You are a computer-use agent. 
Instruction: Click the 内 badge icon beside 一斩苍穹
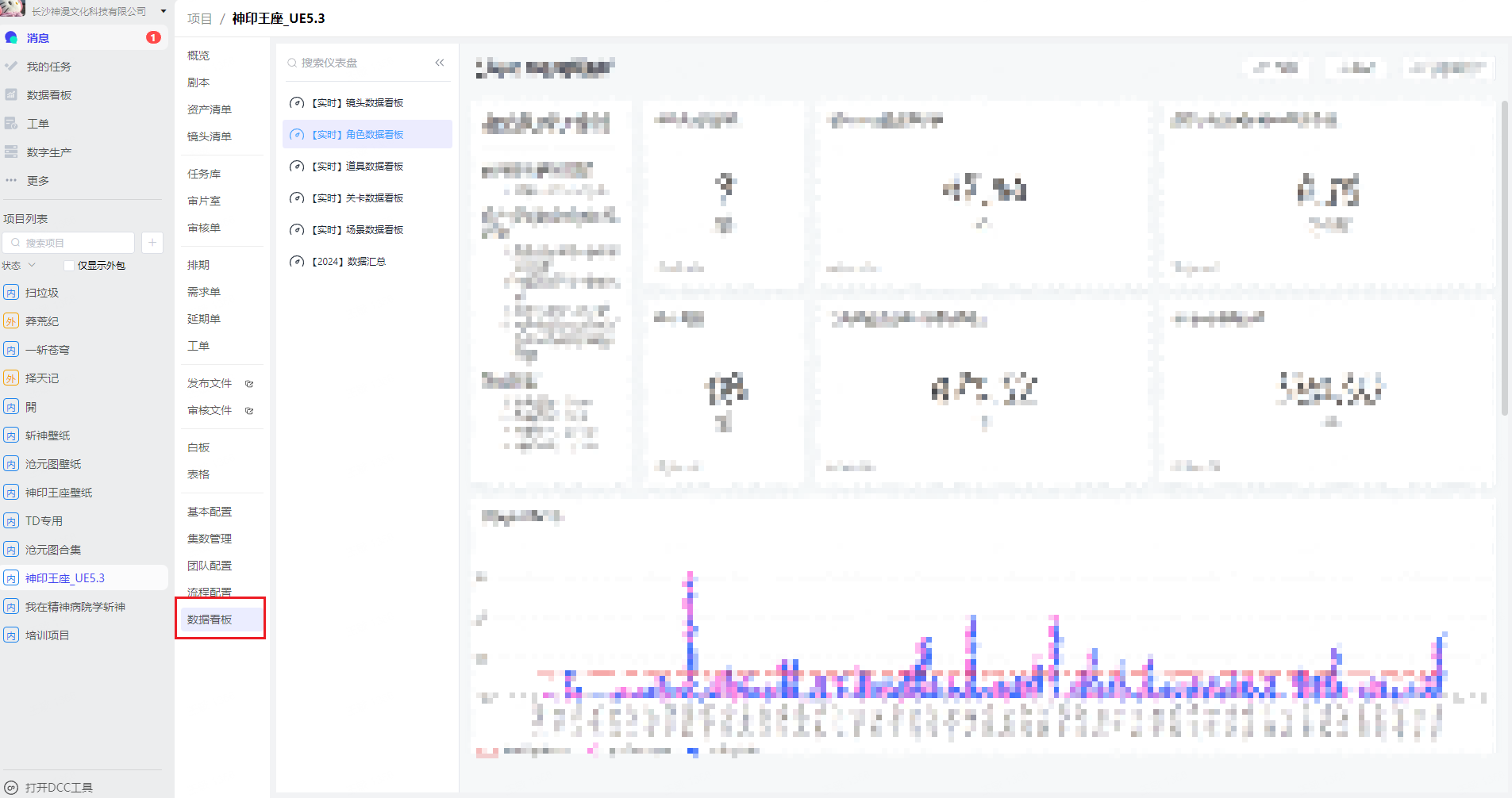[x=11, y=350]
